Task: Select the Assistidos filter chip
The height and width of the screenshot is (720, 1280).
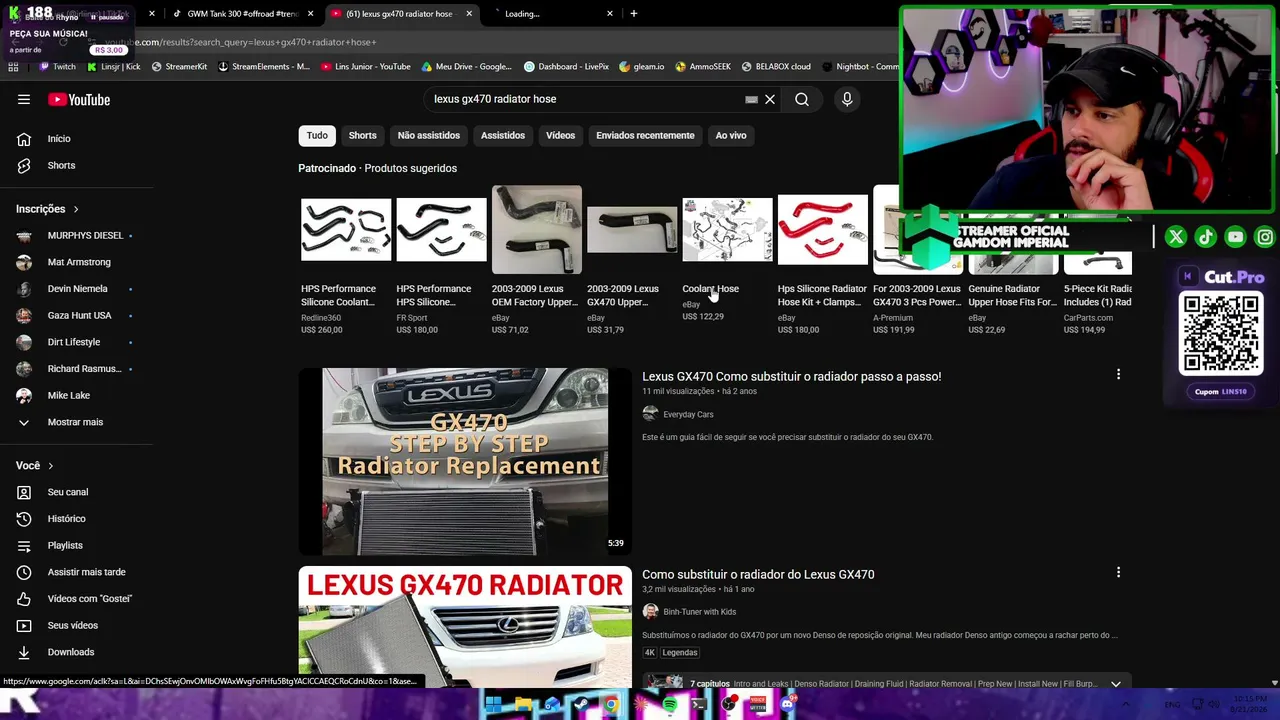Action: [x=503, y=135]
